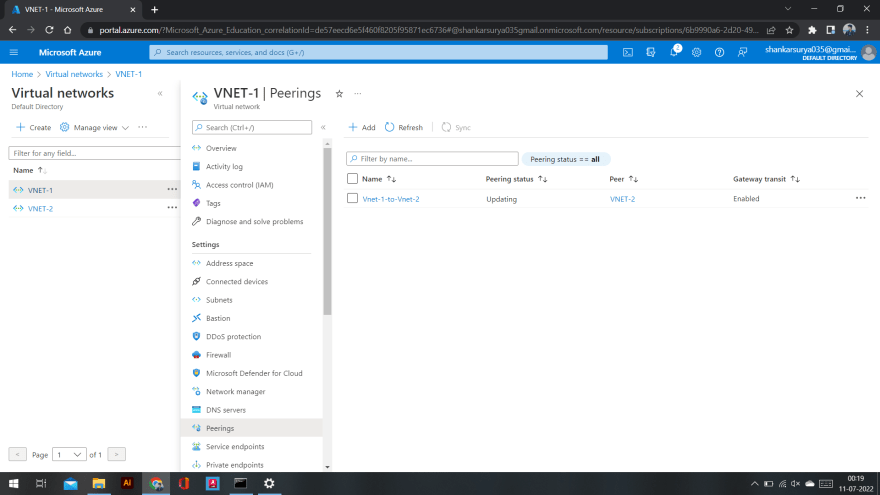Open the Windows Start menu

[x=13, y=483]
